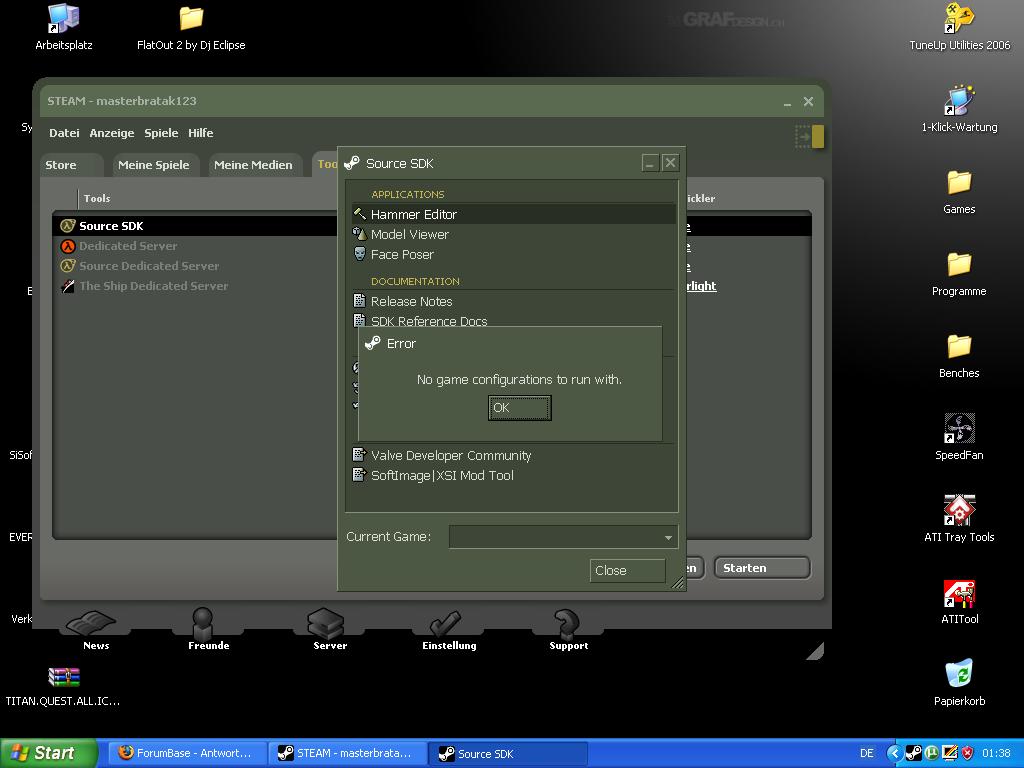
Task: Launch ATI Tray Tools shortcut
Action: pyautogui.click(x=959, y=519)
